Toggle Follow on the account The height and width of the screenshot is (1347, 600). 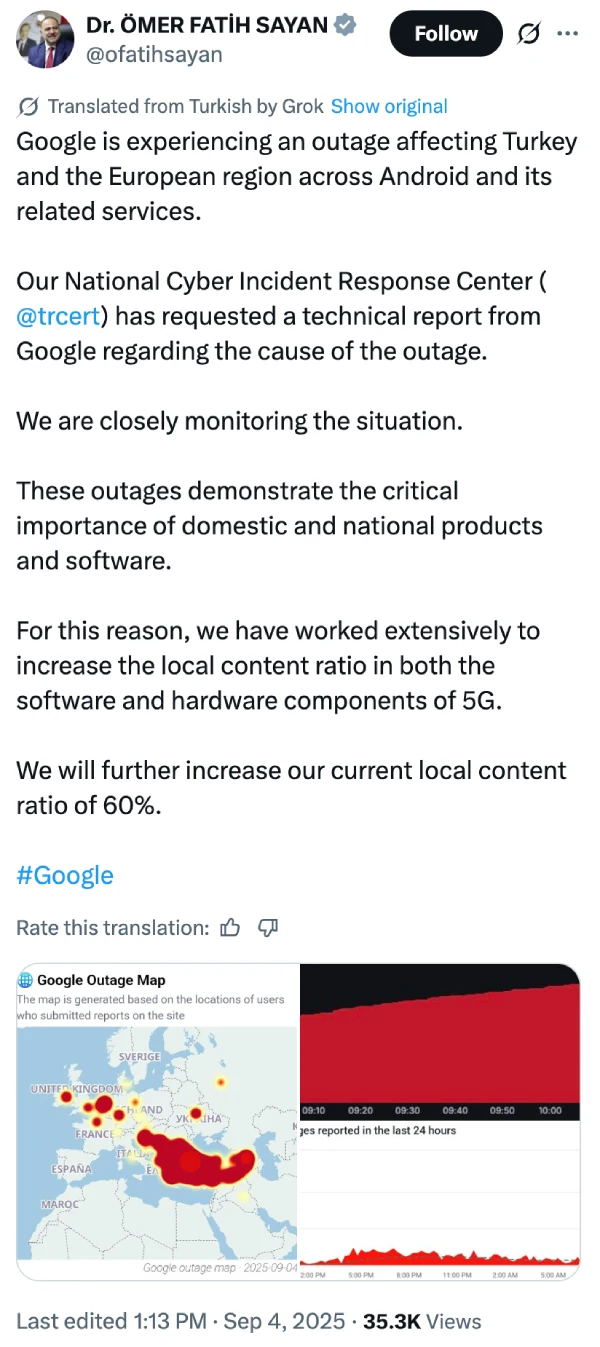tap(445, 33)
